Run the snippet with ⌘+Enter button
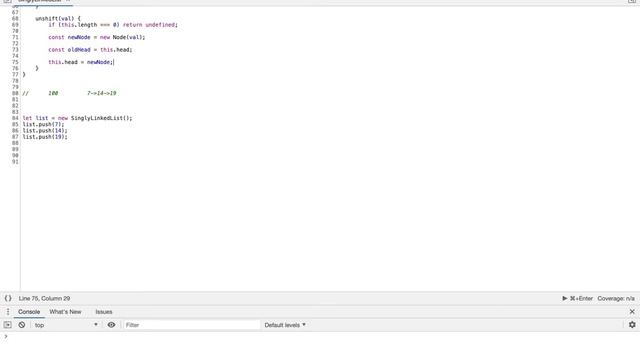The height and width of the screenshot is (360, 640). tap(577, 298)
